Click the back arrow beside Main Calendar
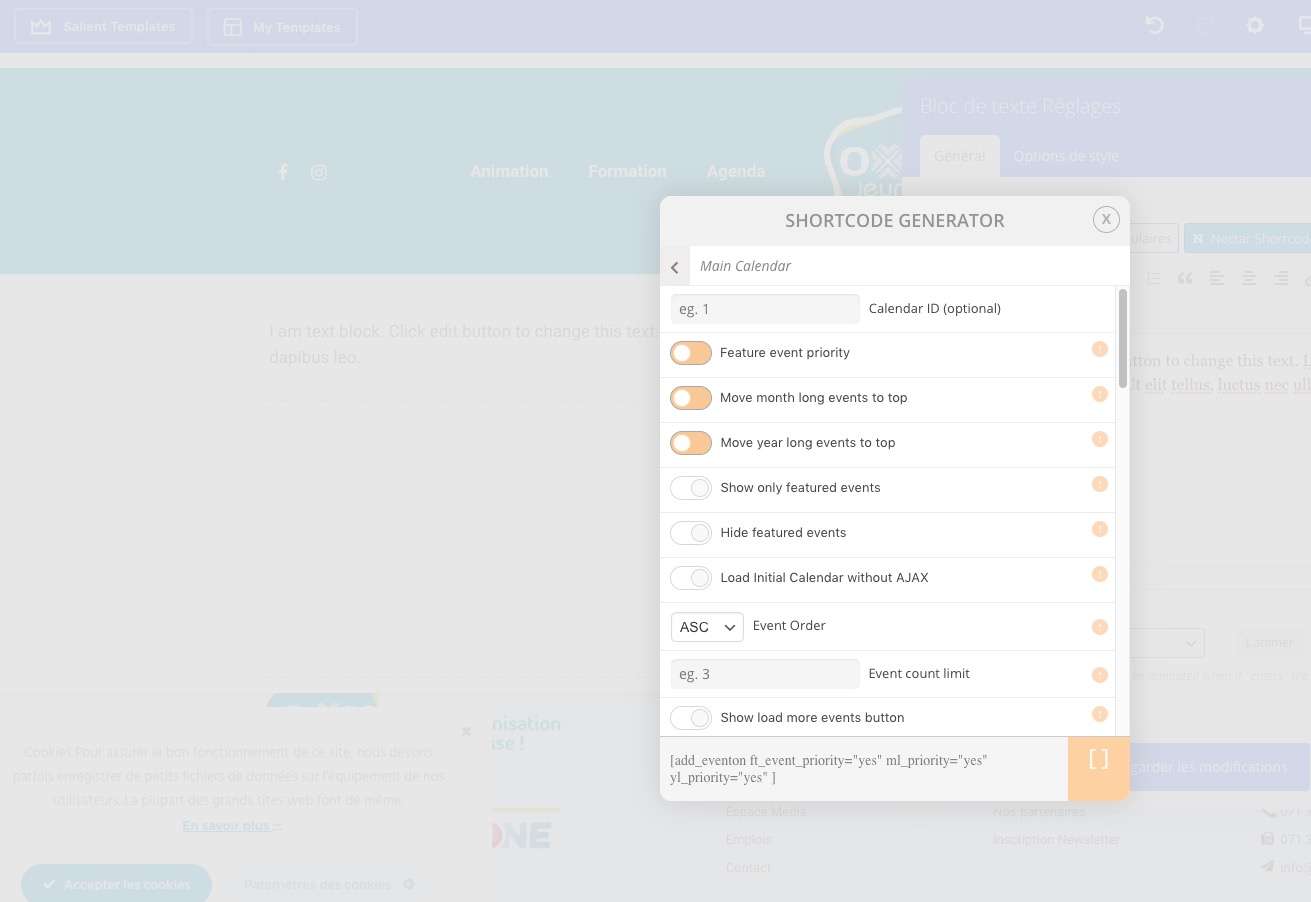1311x902 pixels. click(x=675, y=267)
